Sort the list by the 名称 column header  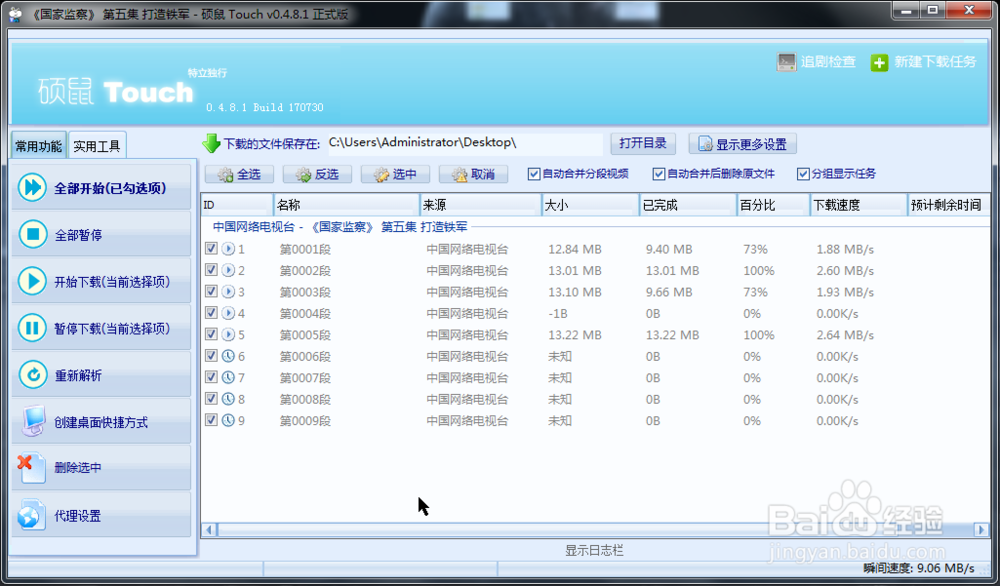tap(346, 205)
